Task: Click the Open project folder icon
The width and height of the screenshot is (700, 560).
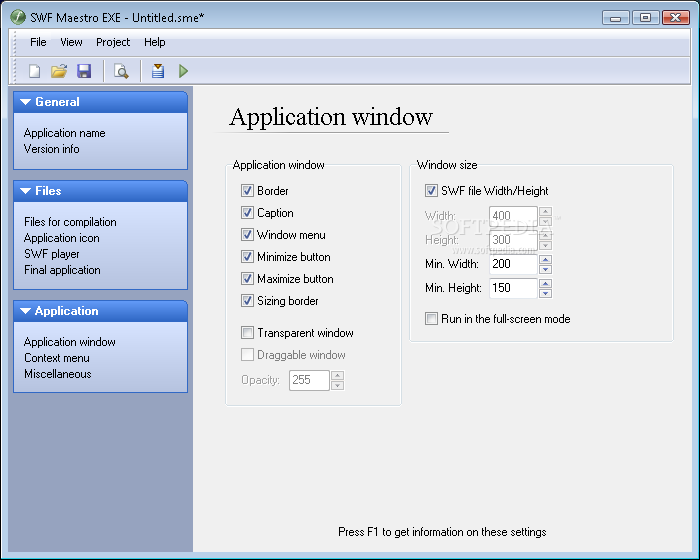Action: 59,71
